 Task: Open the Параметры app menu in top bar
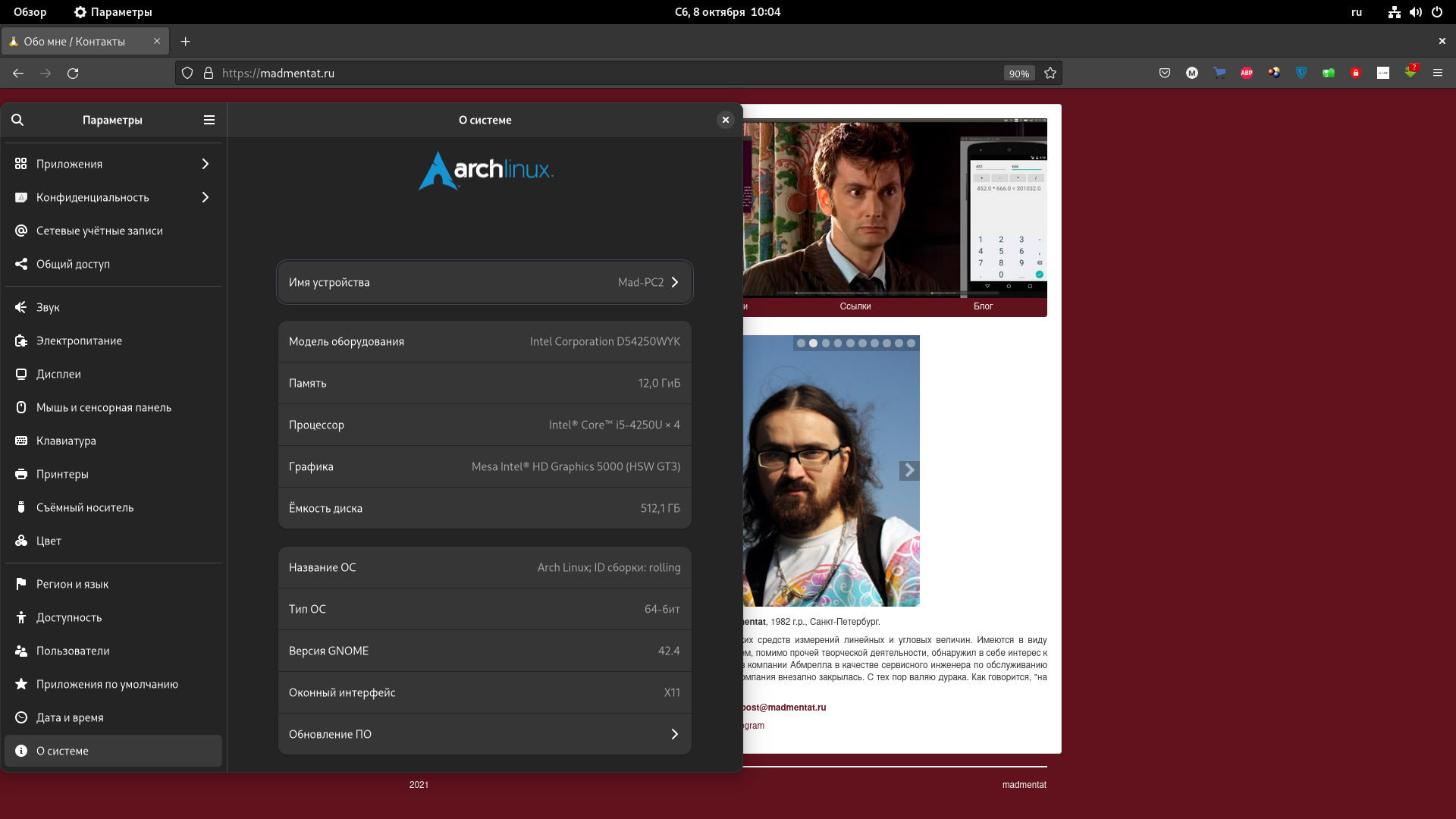pos(113,12)
